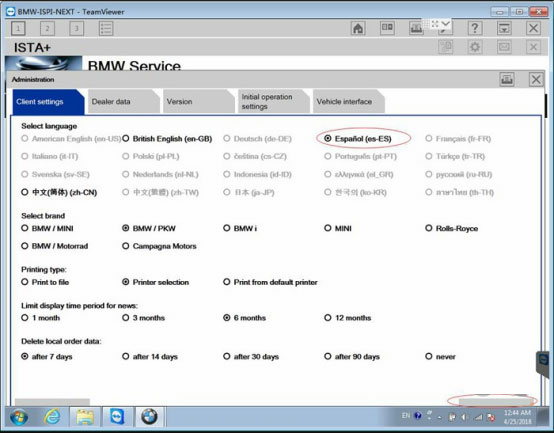Click the documents icon in ISTA+ bar

pos(446,47)
